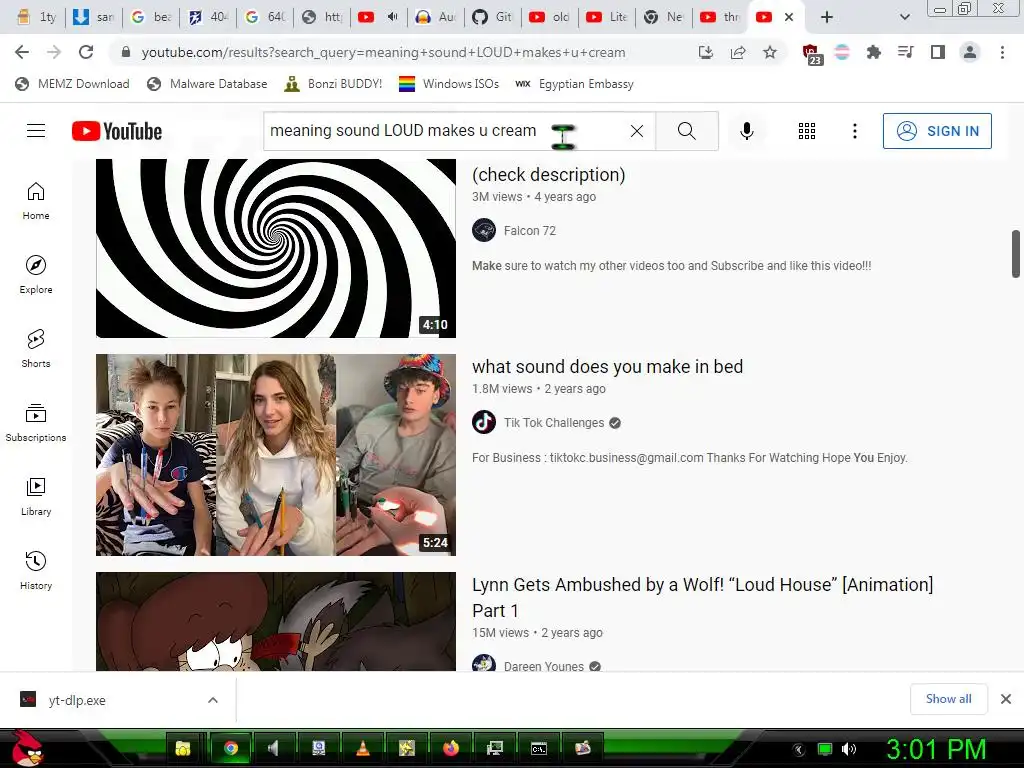Open the YouTube apps grid
The width and height of the screenshot is (1024, 768).
[807, 131]
